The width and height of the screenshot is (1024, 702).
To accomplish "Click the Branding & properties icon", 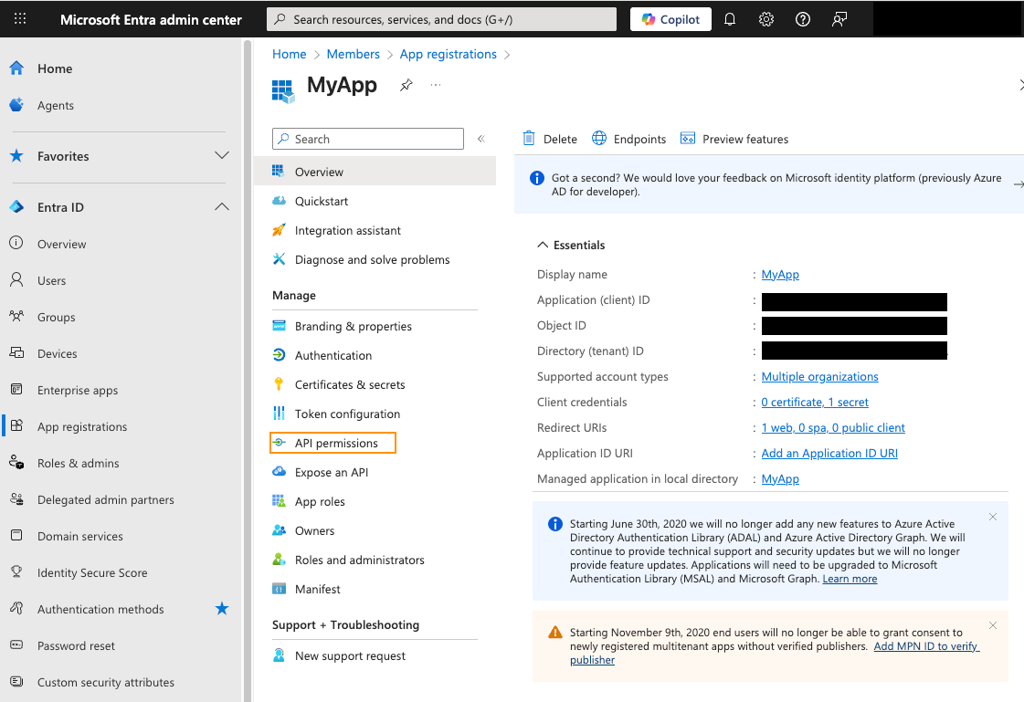I will [279, 325].
